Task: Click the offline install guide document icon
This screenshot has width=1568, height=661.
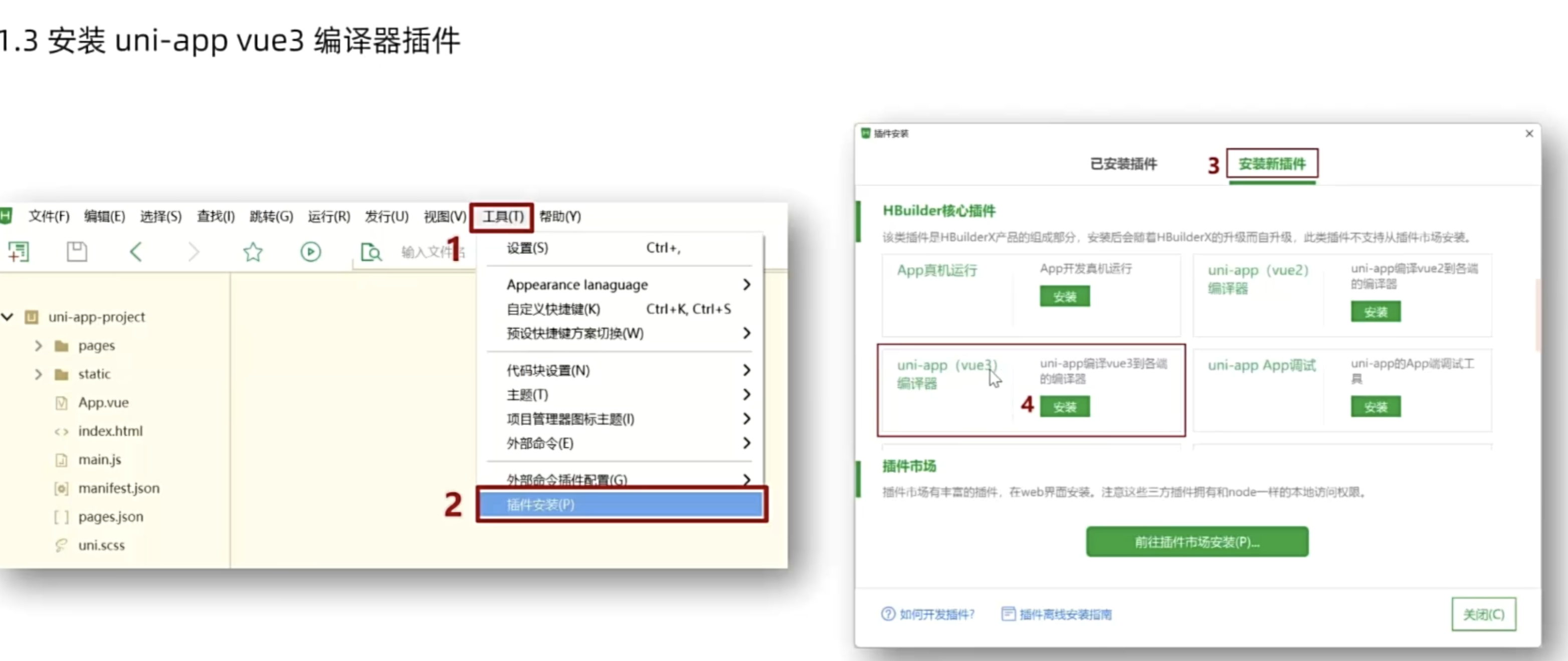Action: tap(1008, 614)
